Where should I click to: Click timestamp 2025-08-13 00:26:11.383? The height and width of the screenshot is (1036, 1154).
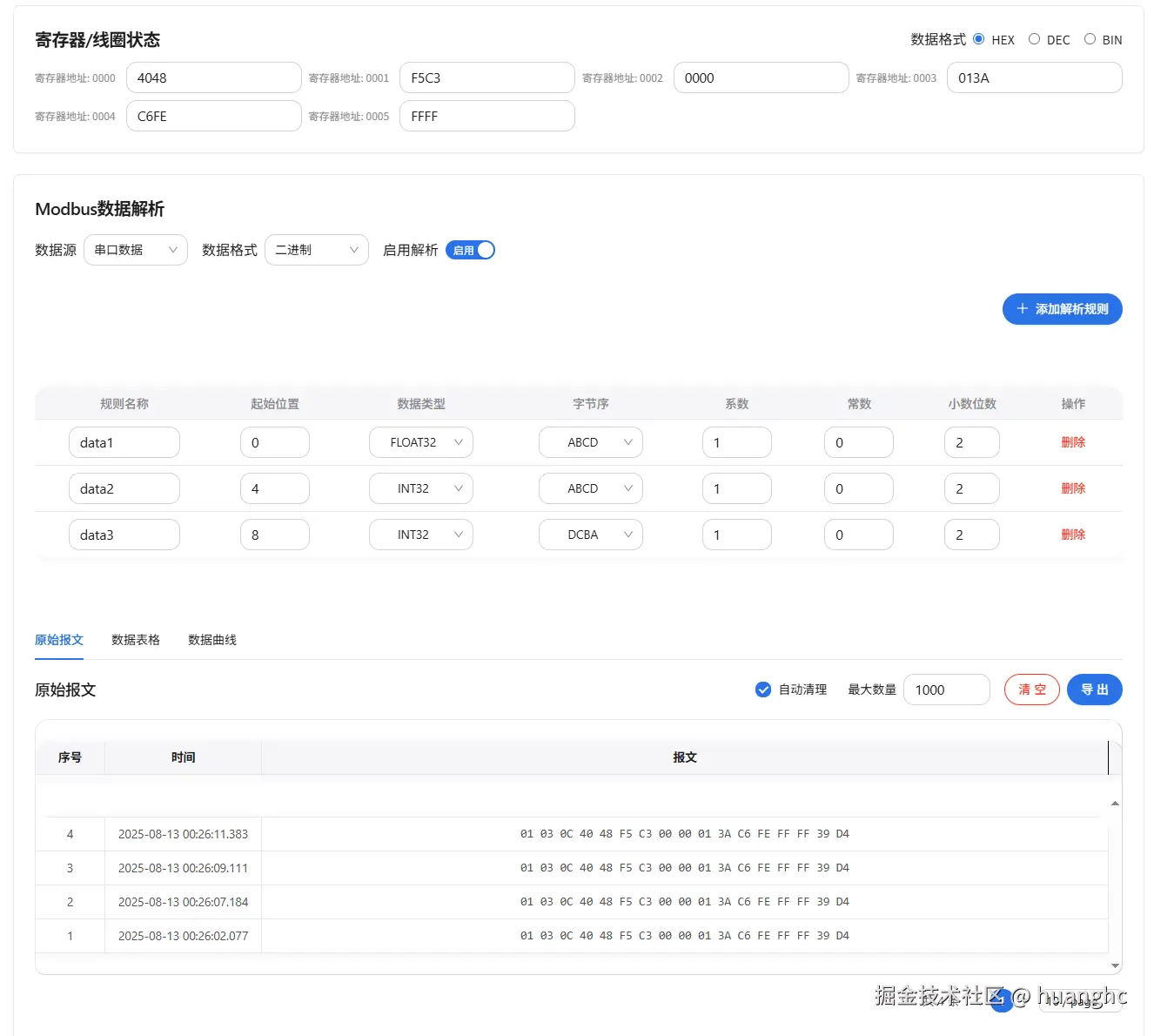(x=183, y=834)
